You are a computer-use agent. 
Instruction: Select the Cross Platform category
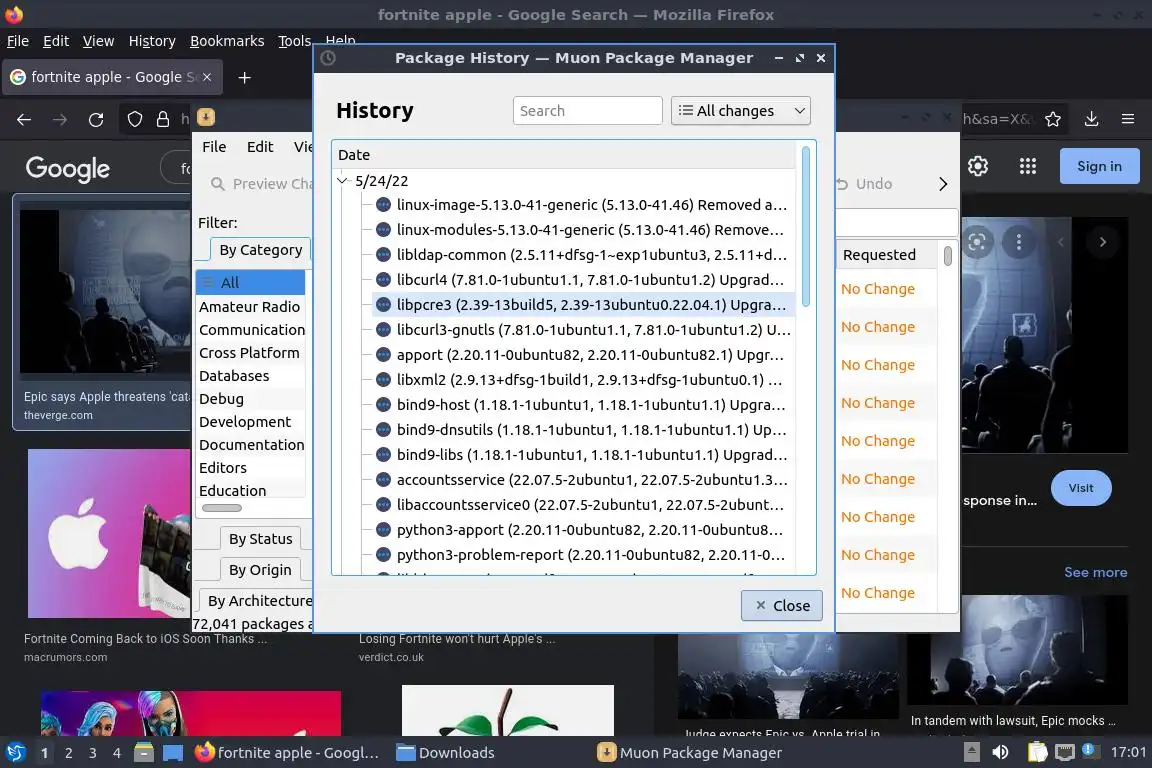point(251,353)
